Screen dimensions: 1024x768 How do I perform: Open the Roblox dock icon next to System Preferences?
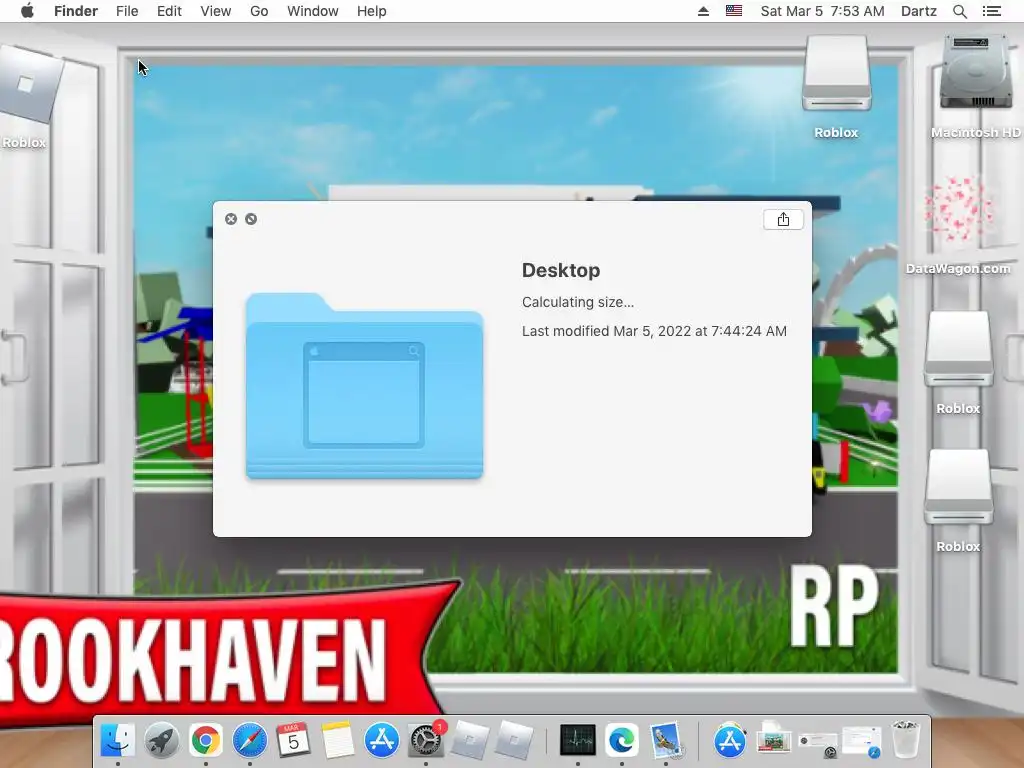(x=469, y=741)
